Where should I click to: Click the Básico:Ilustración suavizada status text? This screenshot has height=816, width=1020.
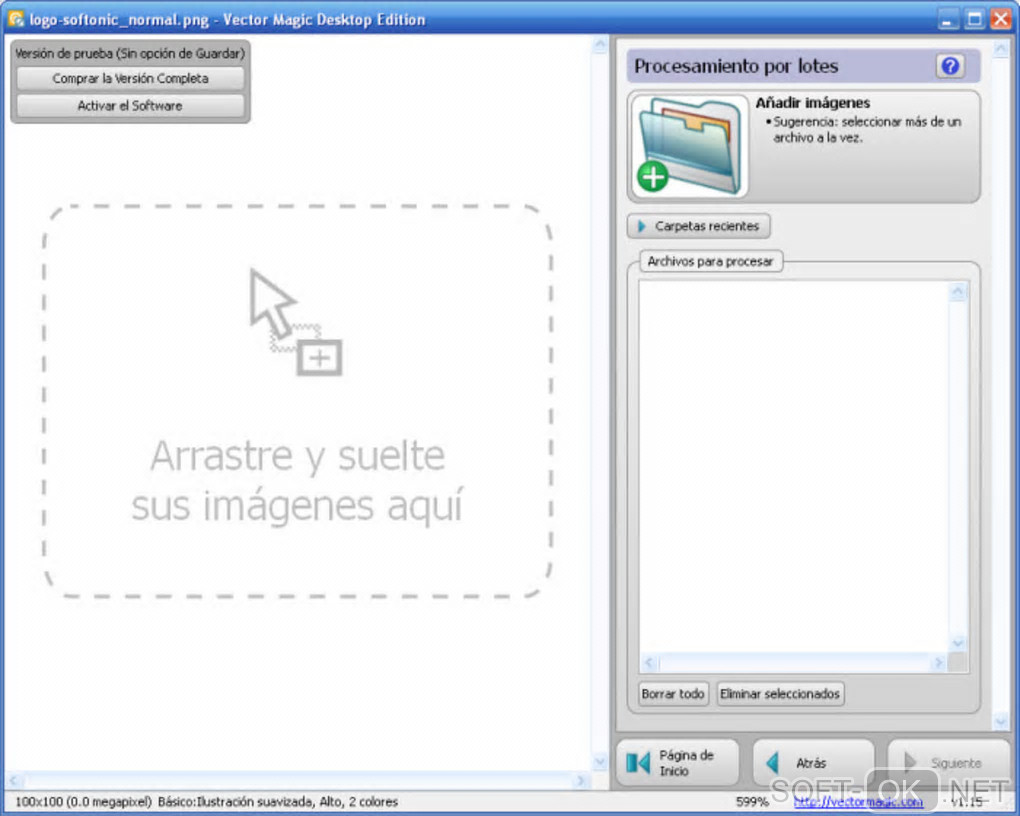pos(278,802)
